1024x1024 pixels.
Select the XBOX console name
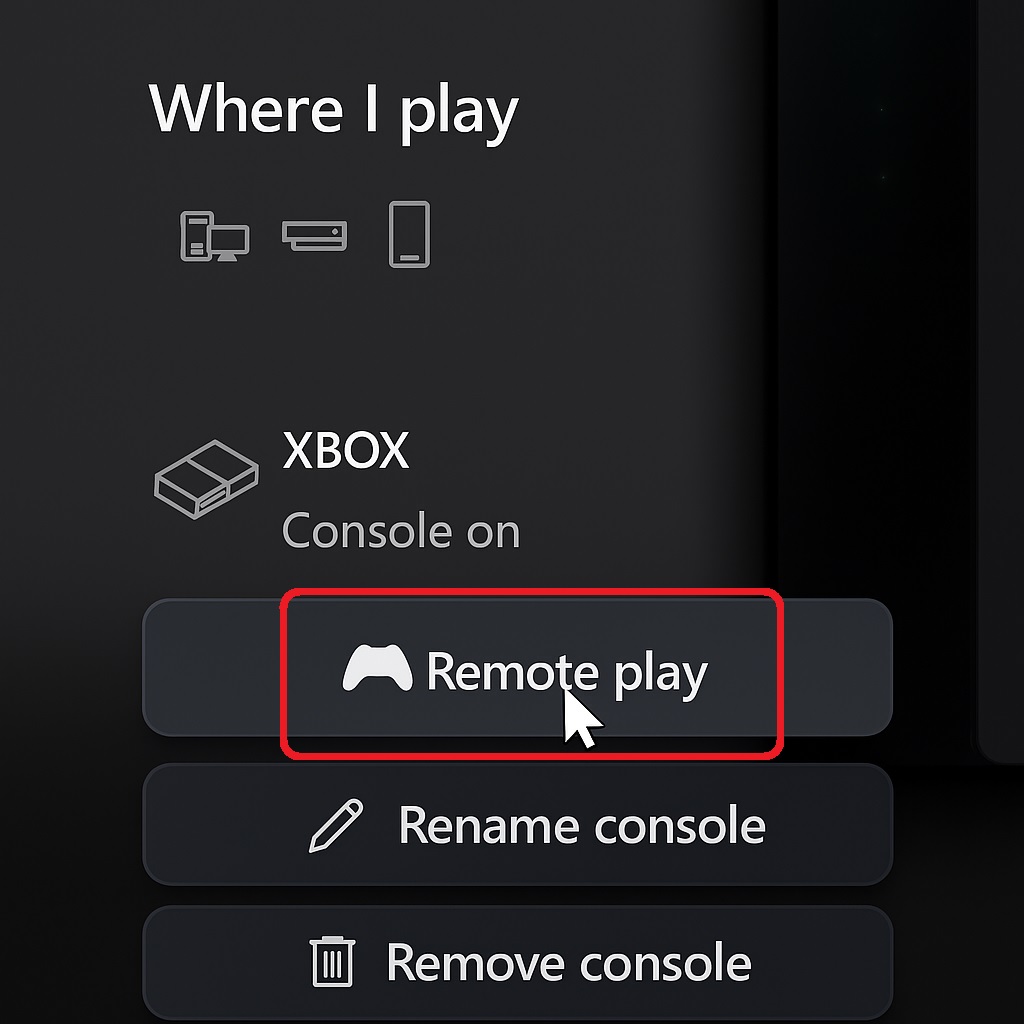click(x=346, y=450)
